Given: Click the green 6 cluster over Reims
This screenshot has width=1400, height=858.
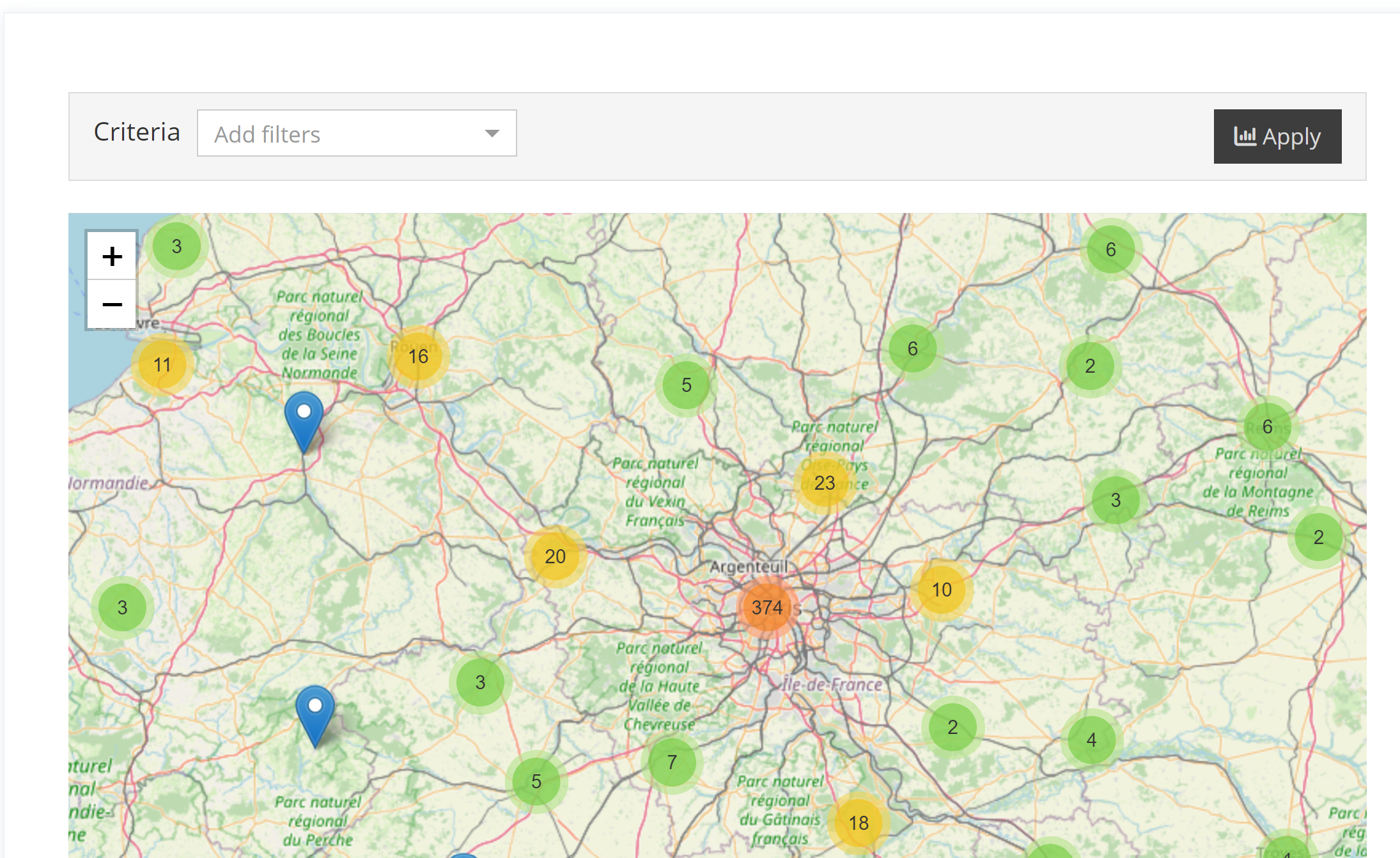Looking at the screenshot, I should [x=1267, y=427].
